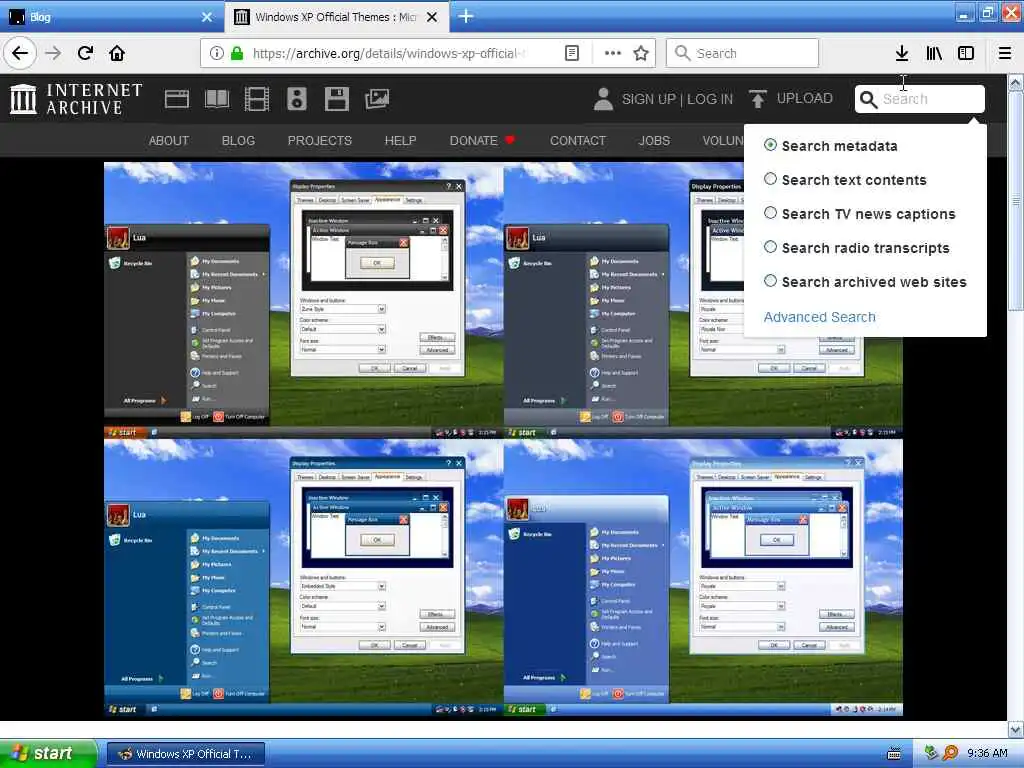Click the bottom-left blue theme screenshot
Image resolution: width=1024 pixels, height=768 pixels.
pyautogui.click(x=304, y=577)
